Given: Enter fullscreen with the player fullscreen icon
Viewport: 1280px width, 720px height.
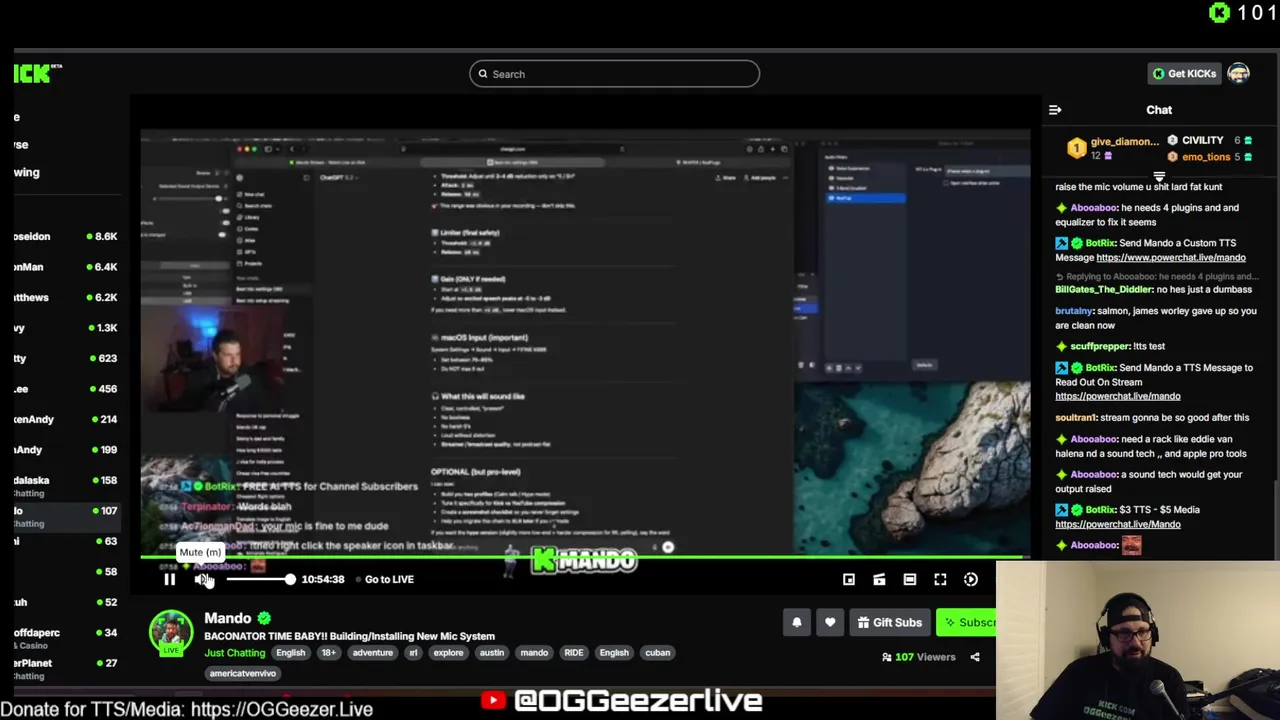Looking at the screenshot, I should click(x=940, y=579).
